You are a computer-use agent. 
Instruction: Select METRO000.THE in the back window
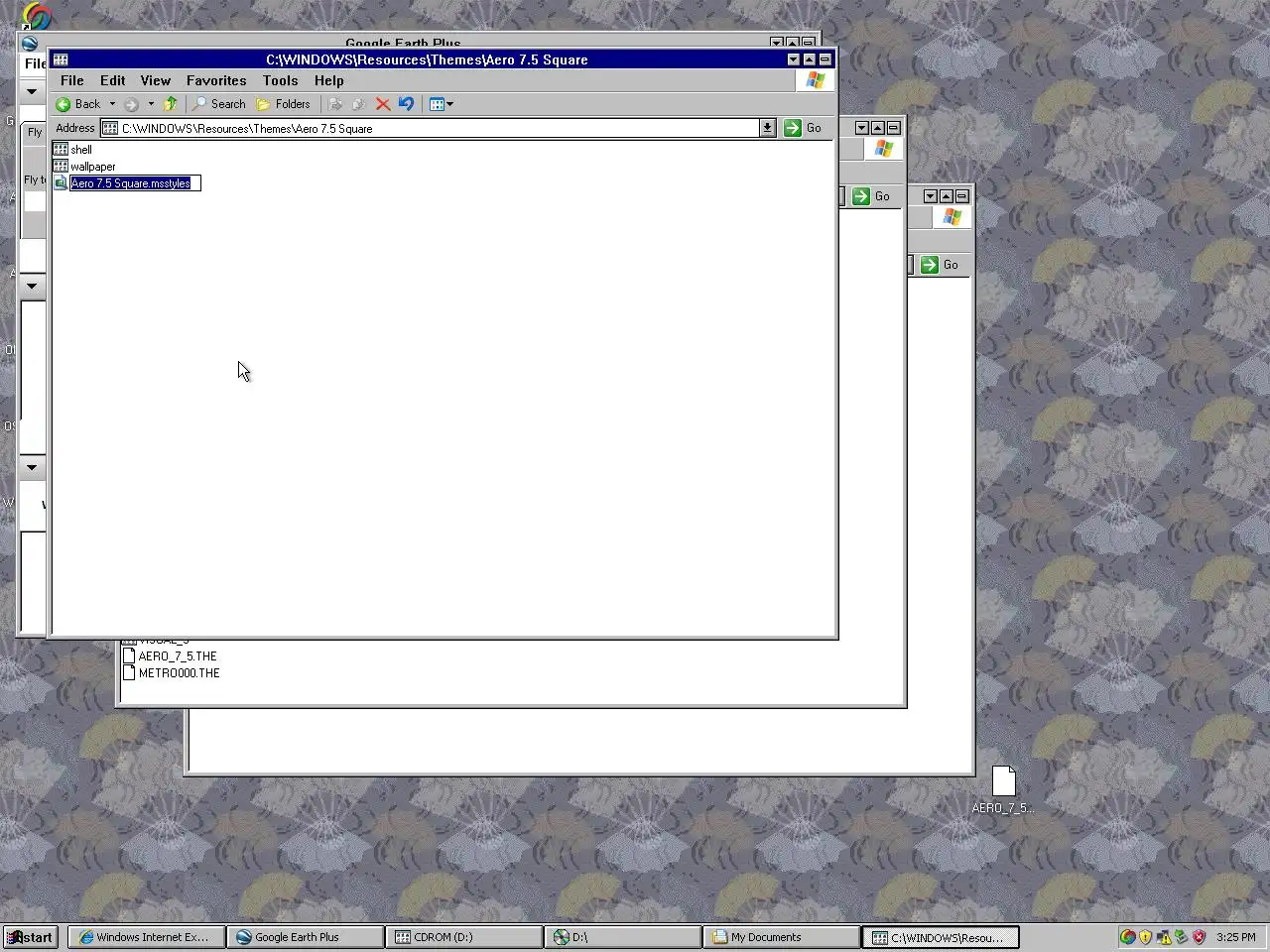180,672
